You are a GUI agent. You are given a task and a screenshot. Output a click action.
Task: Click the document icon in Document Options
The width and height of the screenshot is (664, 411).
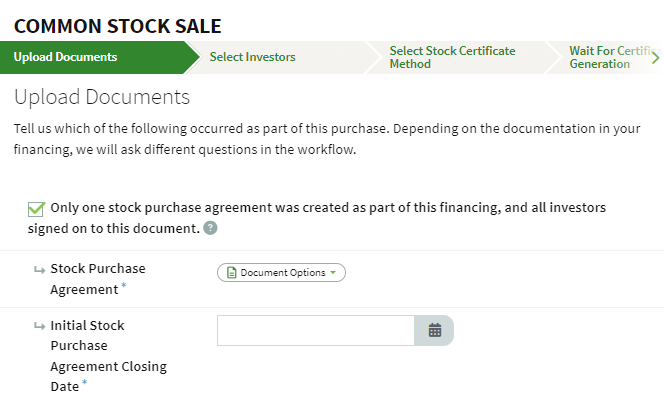231,273
